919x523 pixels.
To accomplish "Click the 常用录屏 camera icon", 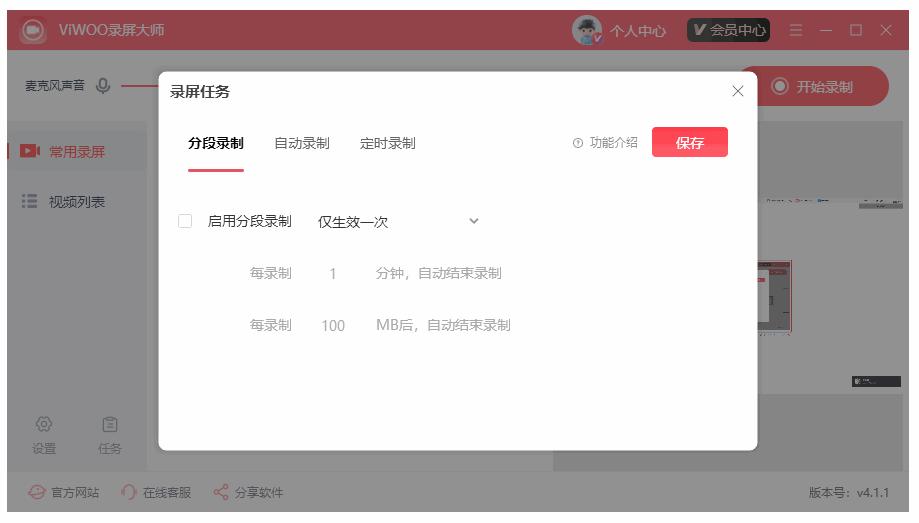I will [x=30, y=151].
